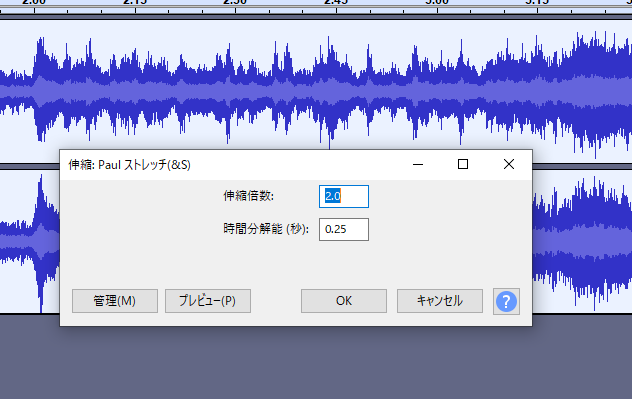Click the 時間分解能 (秒) input field
This screenshot has height=399, width=632.
click(x=344, y=229)
